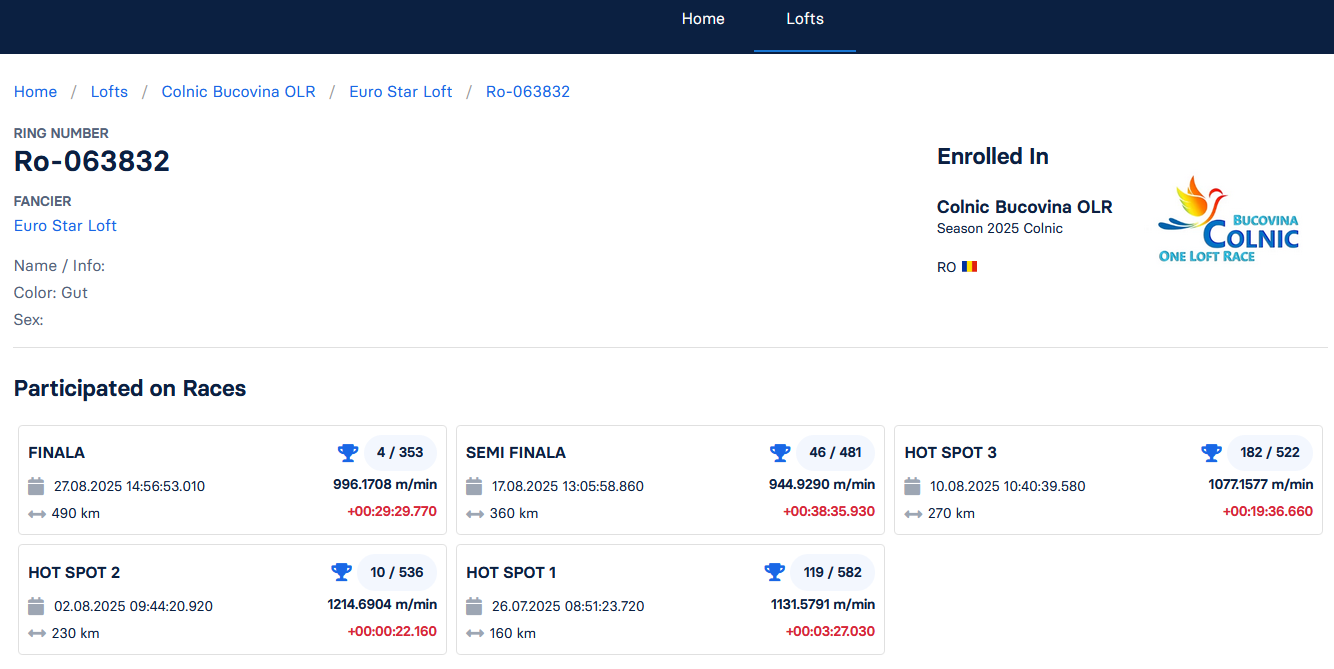Click the calendar icon in HOT SPOT 1 card
1334x669 pixels.
475,607
